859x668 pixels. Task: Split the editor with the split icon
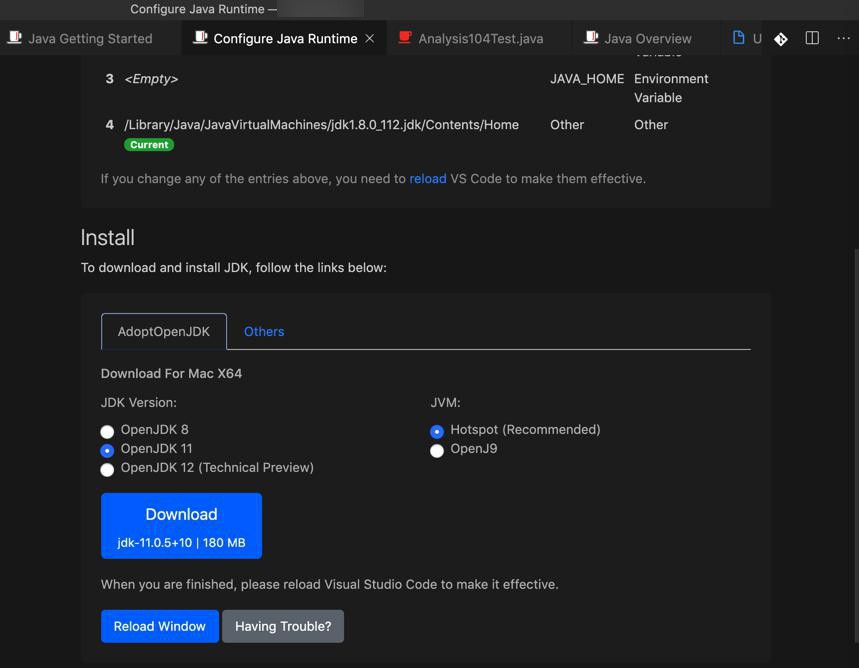(x=812, y=38)
